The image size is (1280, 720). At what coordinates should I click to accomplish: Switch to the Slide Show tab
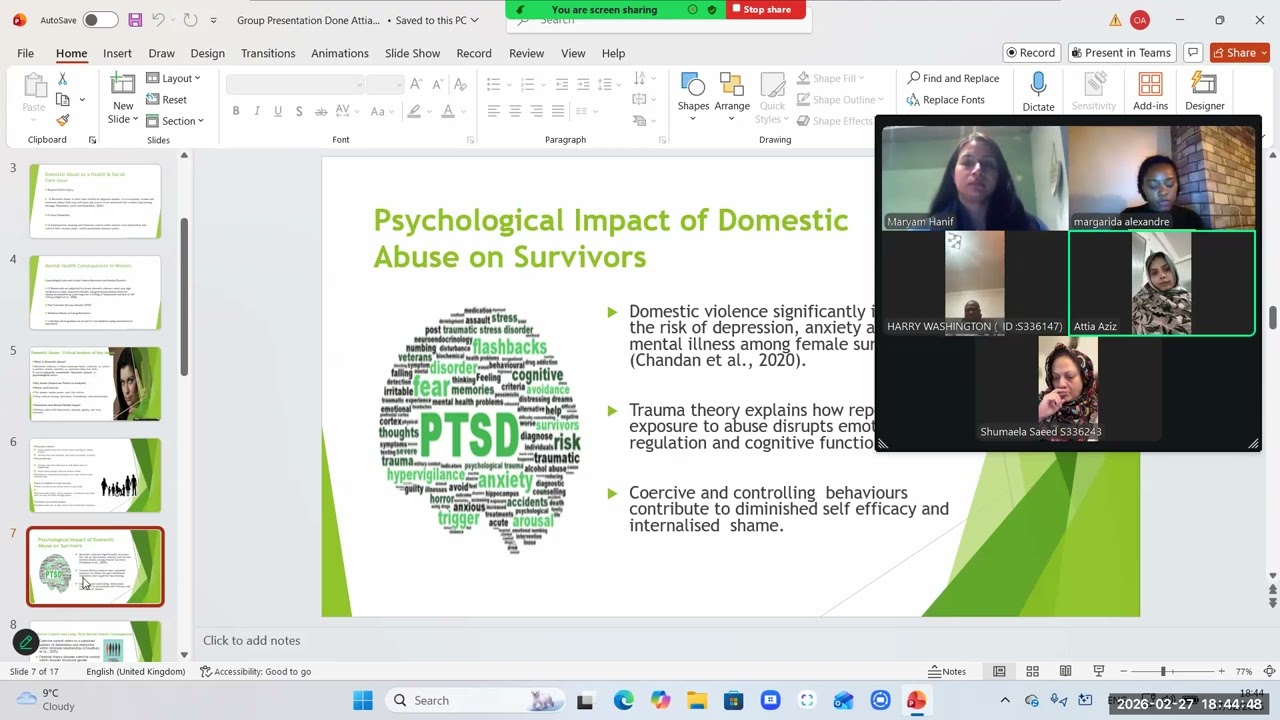click(412, 53)
